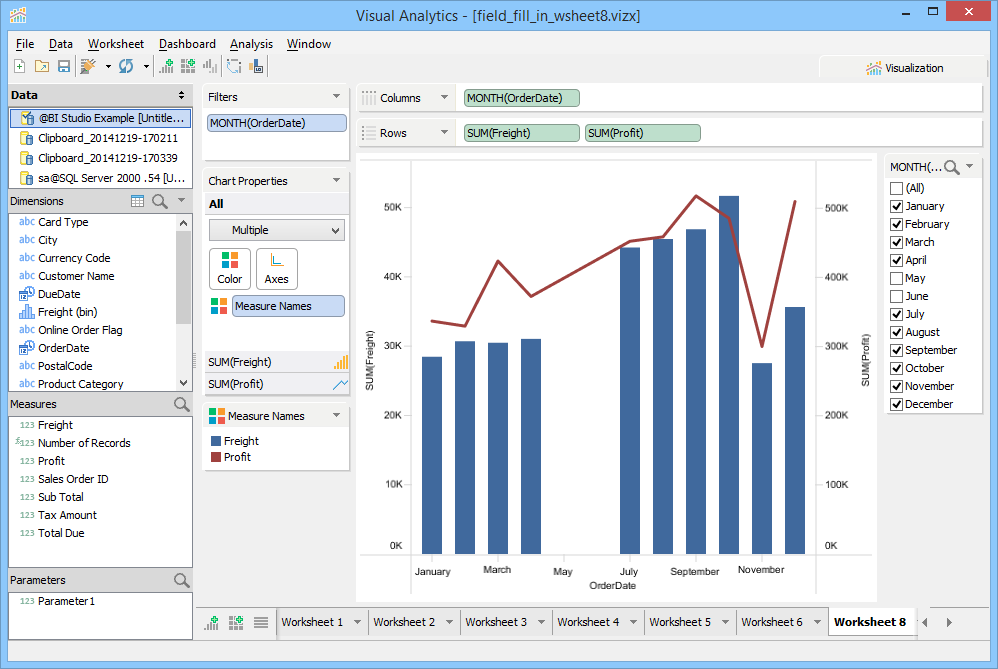
Task: Open the File menu
Action: coord(25,44)
